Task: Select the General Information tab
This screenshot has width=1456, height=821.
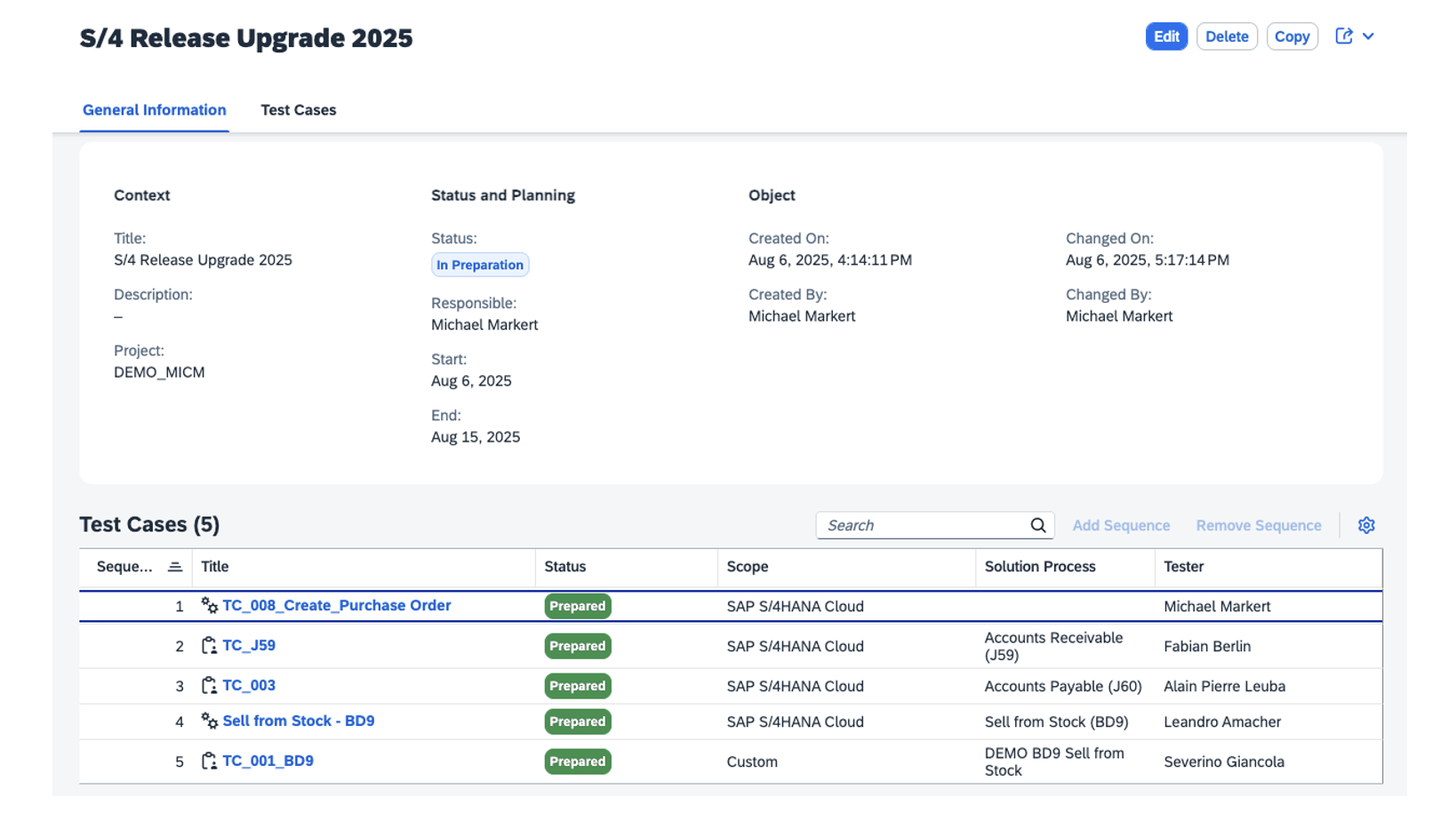Action: 155,110
